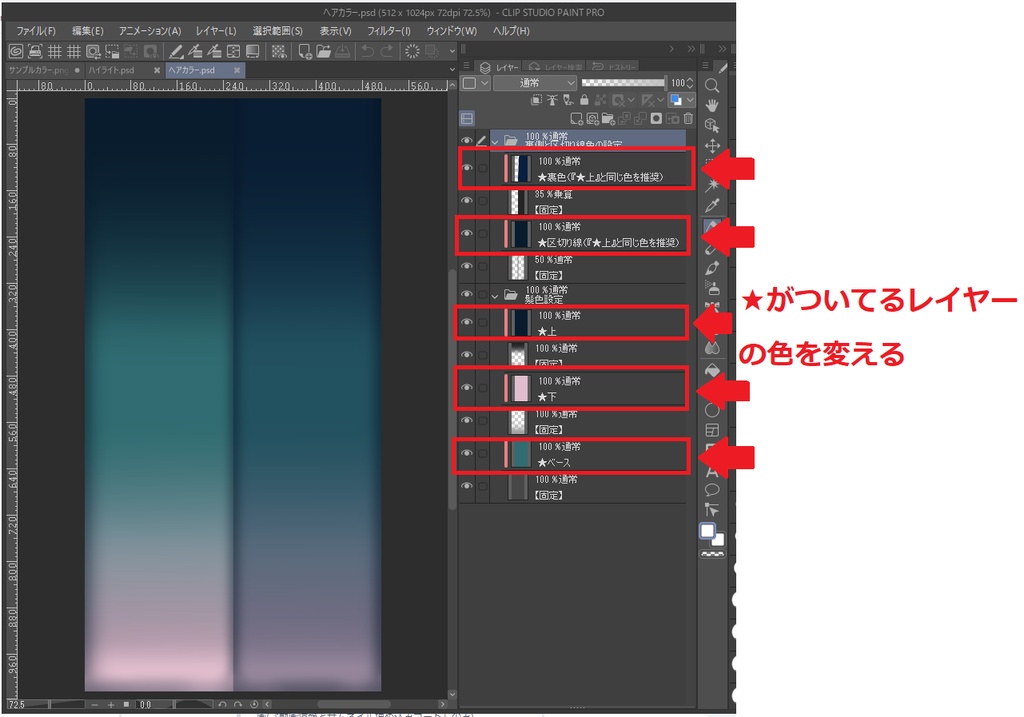The height and width of the screenshot is (717, 1024).
Task: Open the フィルター menu
Action: [x=388, y=31]
